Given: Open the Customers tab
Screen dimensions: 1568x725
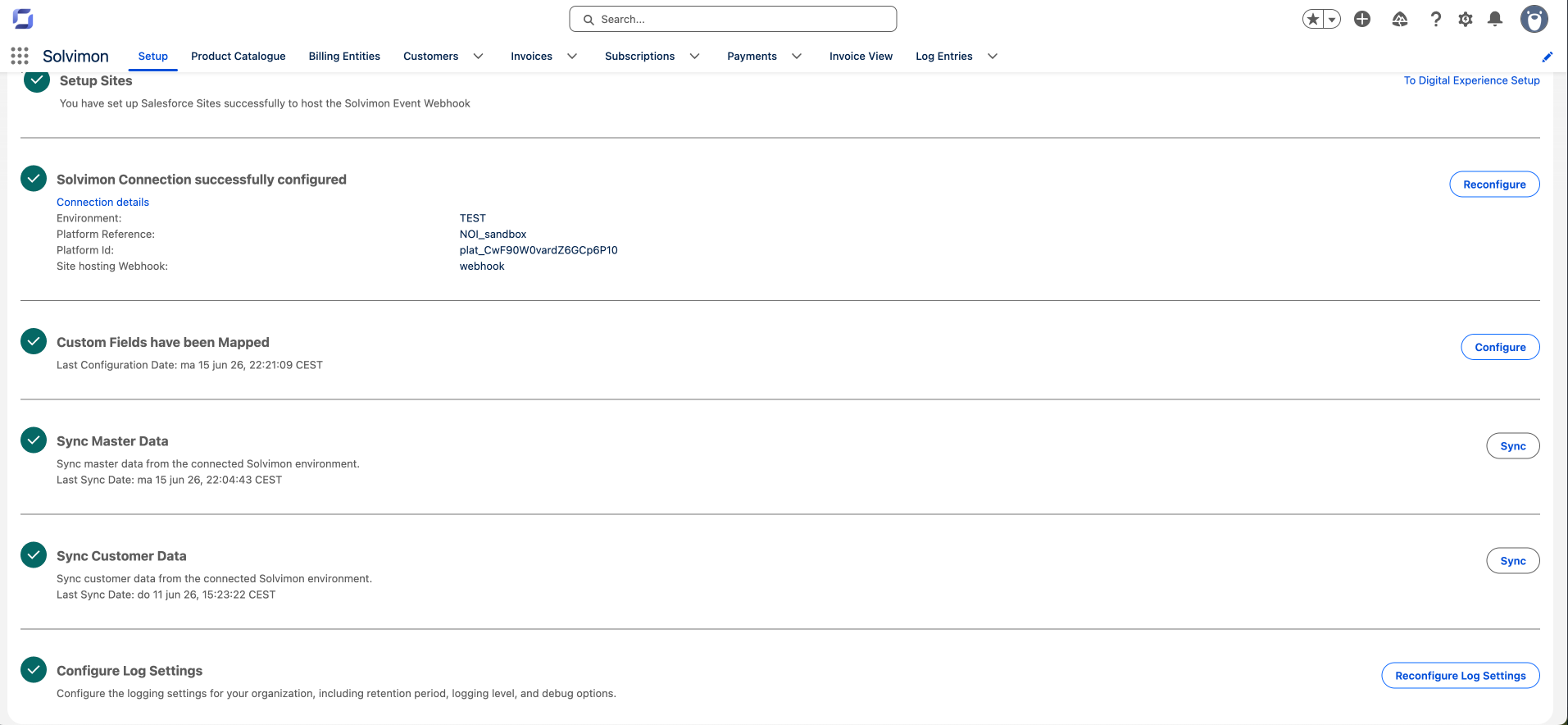Looking at the screenshot, I should tap(431, 57).
